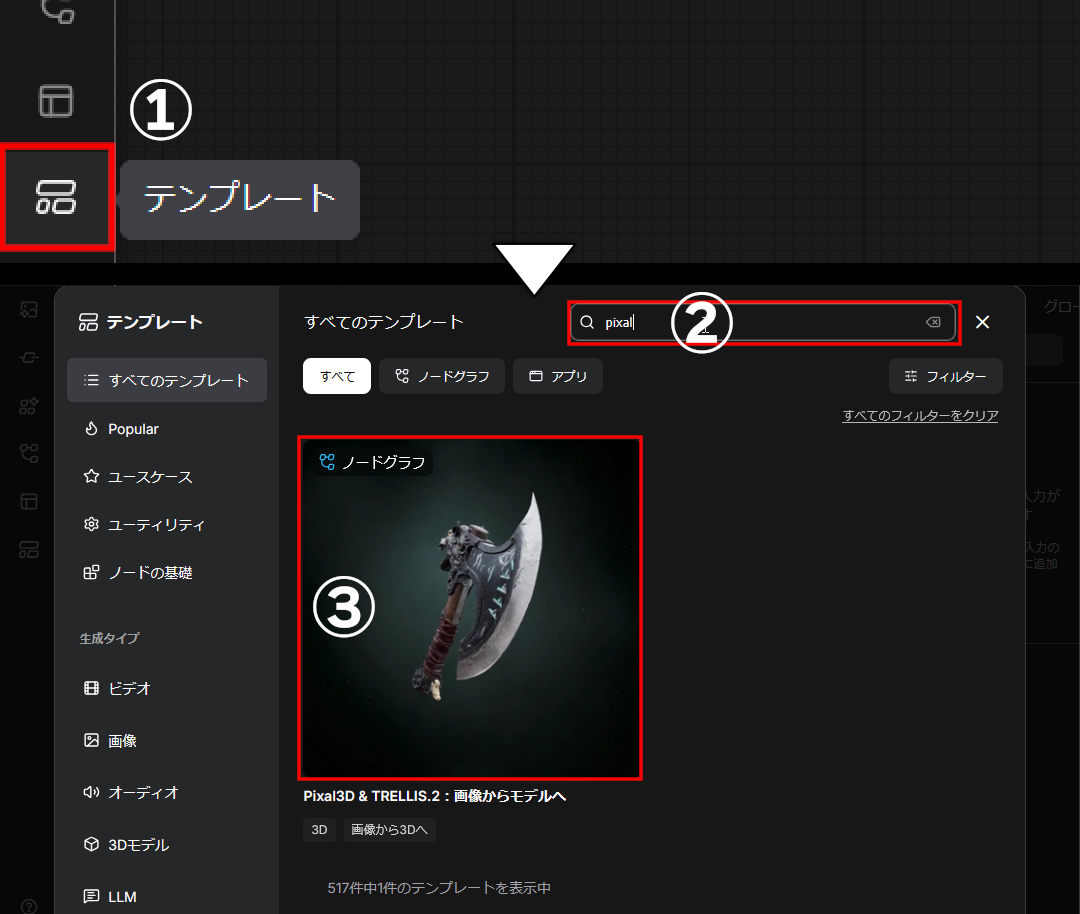Filter by ビデオ generation type
This screenshot has width=1080, height=914.
pyautogui.click(x=167, y=688)
